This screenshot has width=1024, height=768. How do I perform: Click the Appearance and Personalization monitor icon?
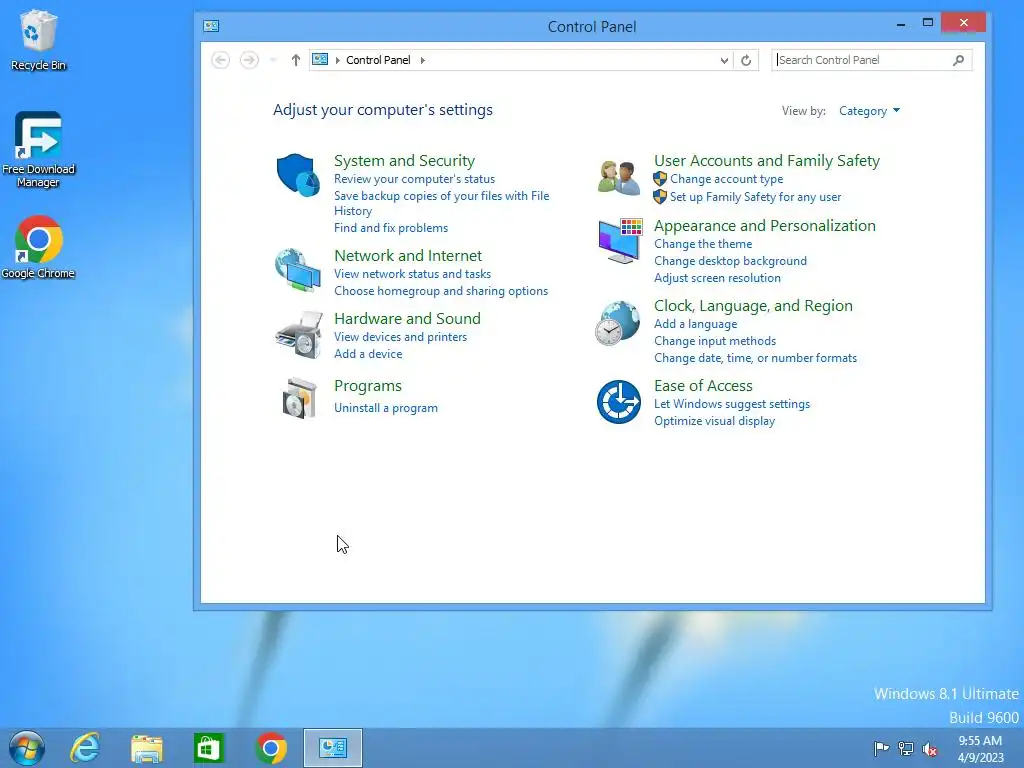[x=620, y=241]
